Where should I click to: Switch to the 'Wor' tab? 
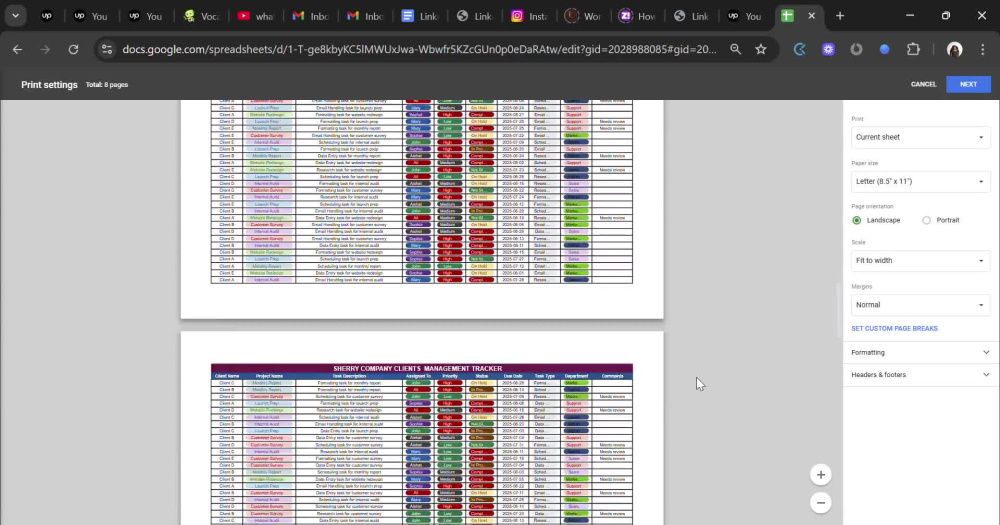point(584,16)
